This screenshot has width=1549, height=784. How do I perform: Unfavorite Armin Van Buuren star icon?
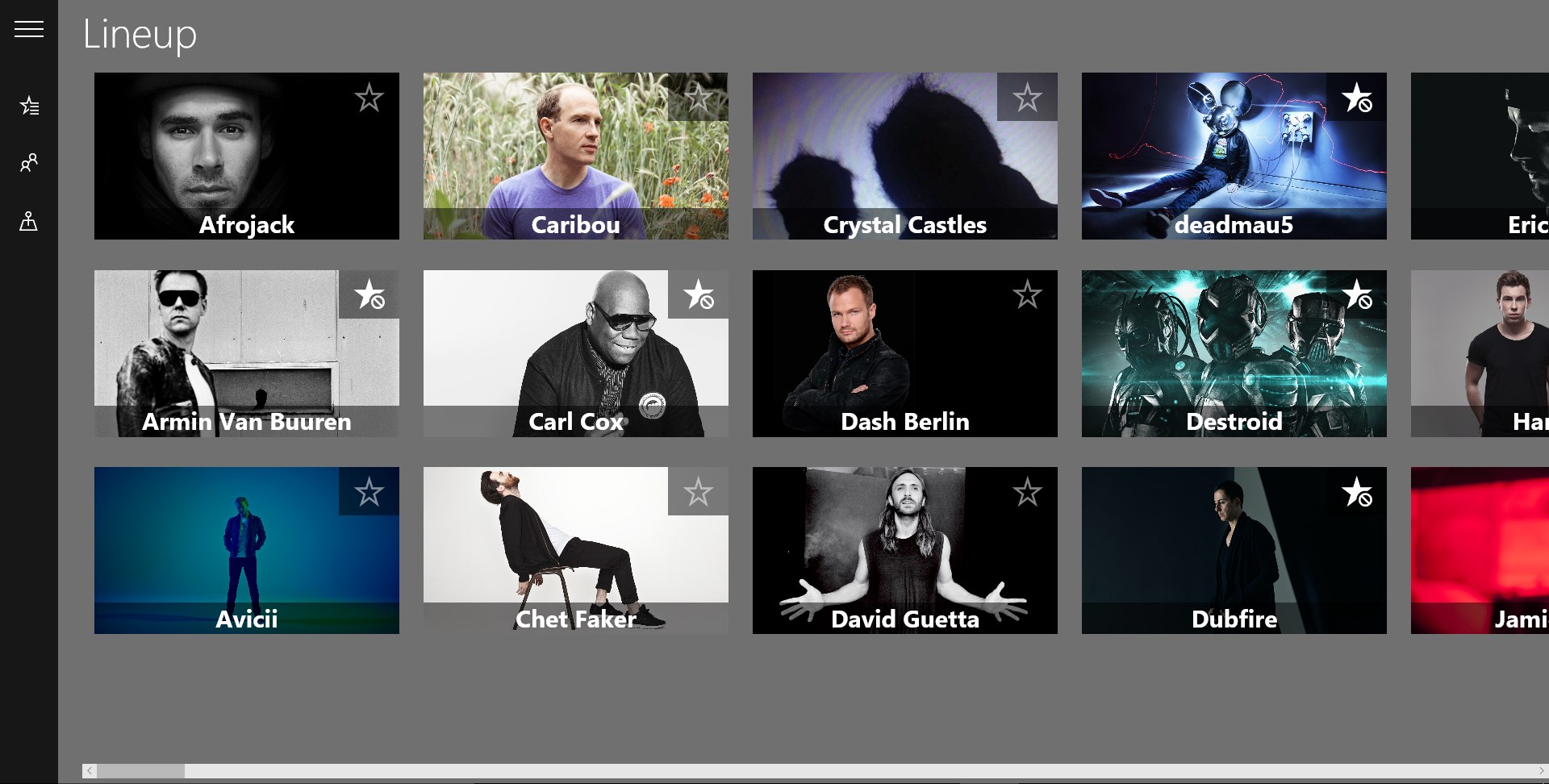tap(369, 294)
